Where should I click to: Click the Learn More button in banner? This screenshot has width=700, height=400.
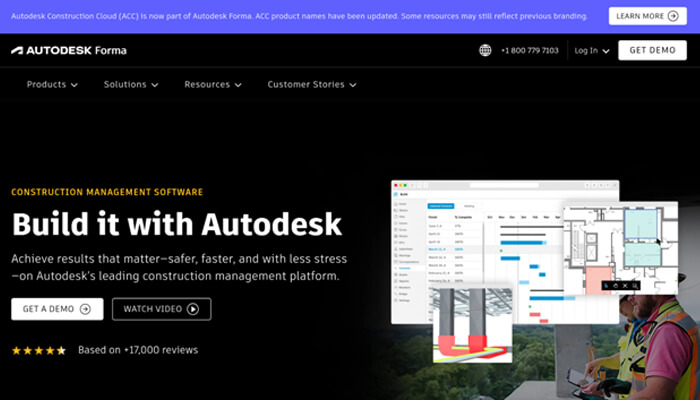coord(647,16)
